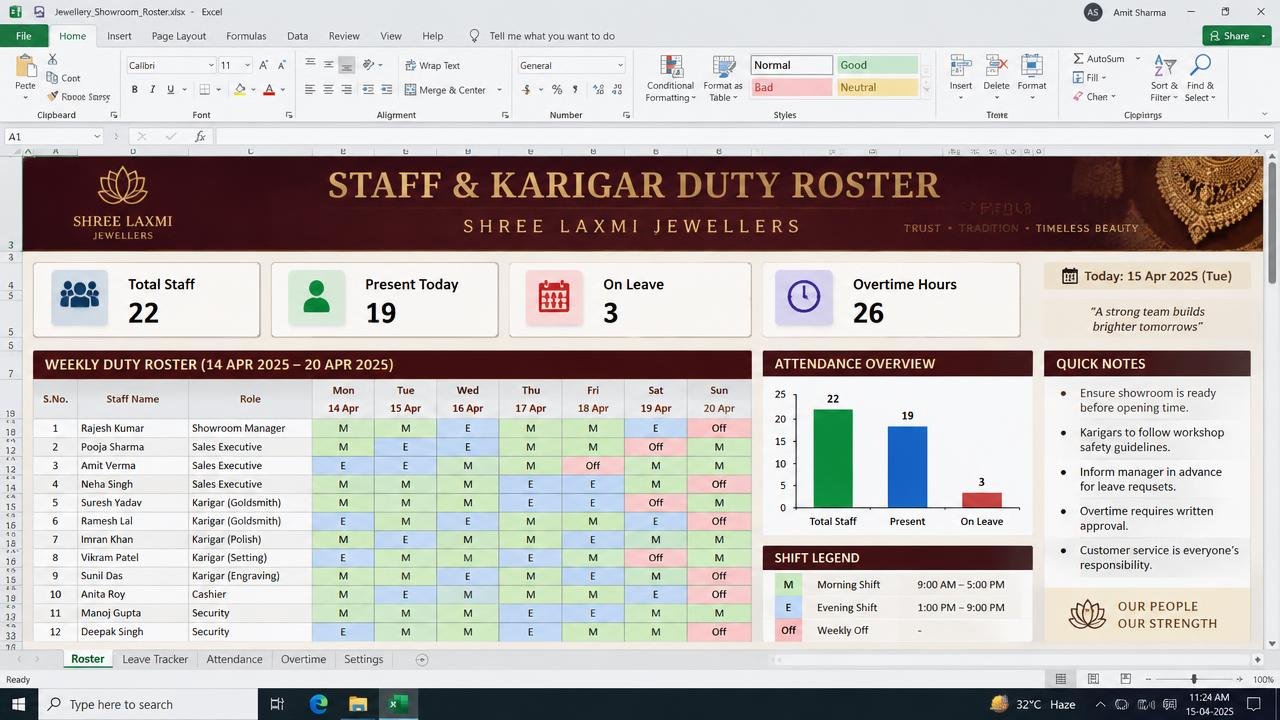Image resolution: width=1280 pixels, height=720 pixels.
Task: Switch to Page Break Preview in status bar
Action: coord(1125,679)
